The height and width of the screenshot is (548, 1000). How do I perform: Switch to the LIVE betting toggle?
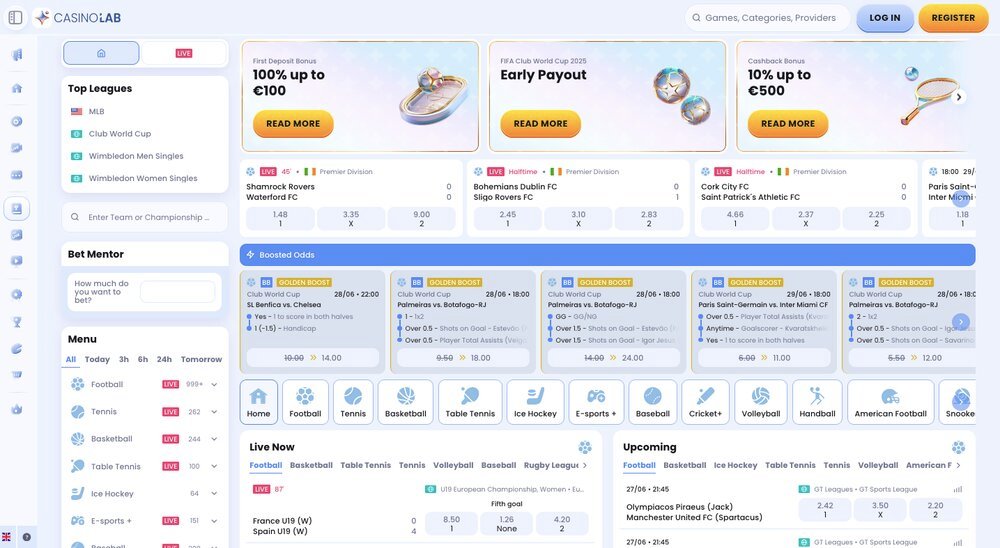click(184, 53)
